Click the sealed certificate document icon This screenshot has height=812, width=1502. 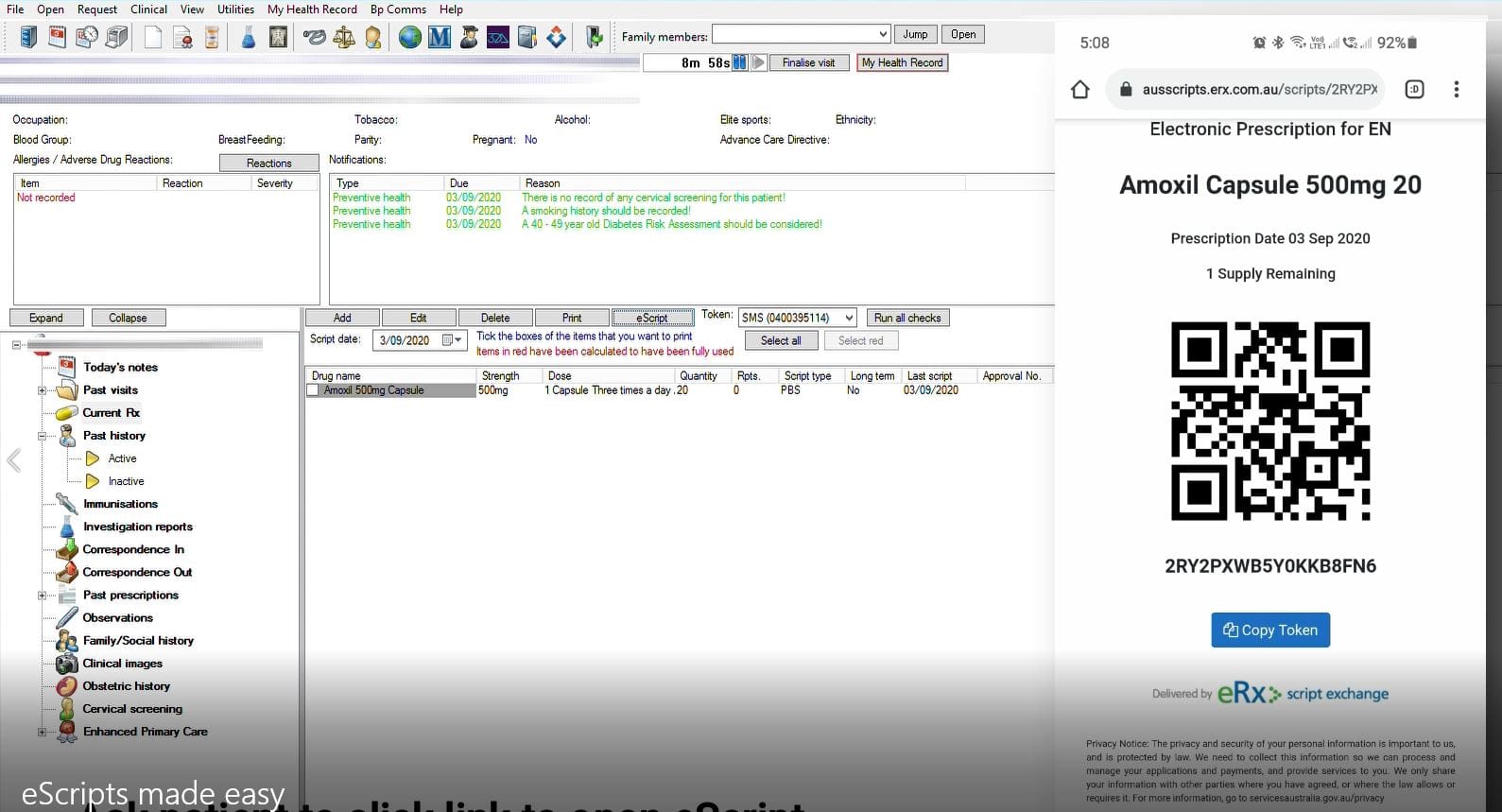point(183,37)
